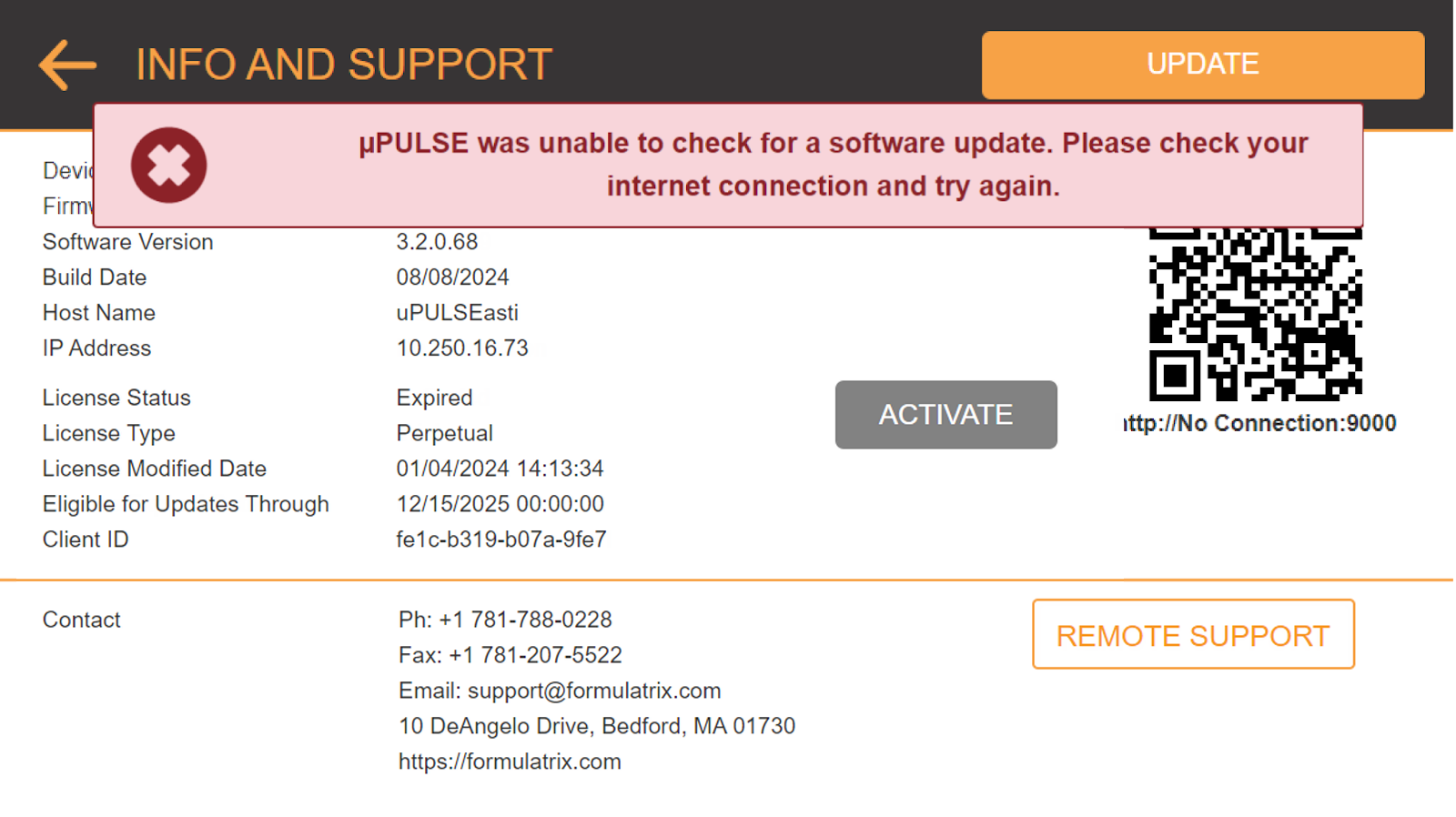This screenshot has height=817, width=1456.
Task: Click the Eligible for Updates Through date
Action: coord(500,504)
